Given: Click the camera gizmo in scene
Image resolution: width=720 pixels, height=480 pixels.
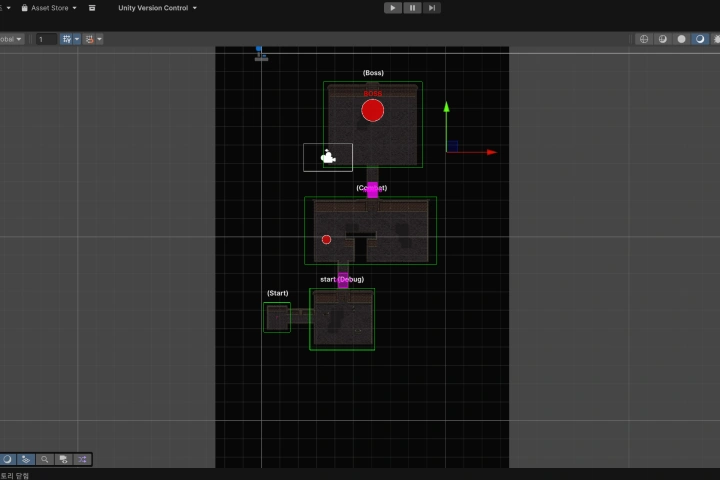Looking at the screenshot, I should (328, 157).
